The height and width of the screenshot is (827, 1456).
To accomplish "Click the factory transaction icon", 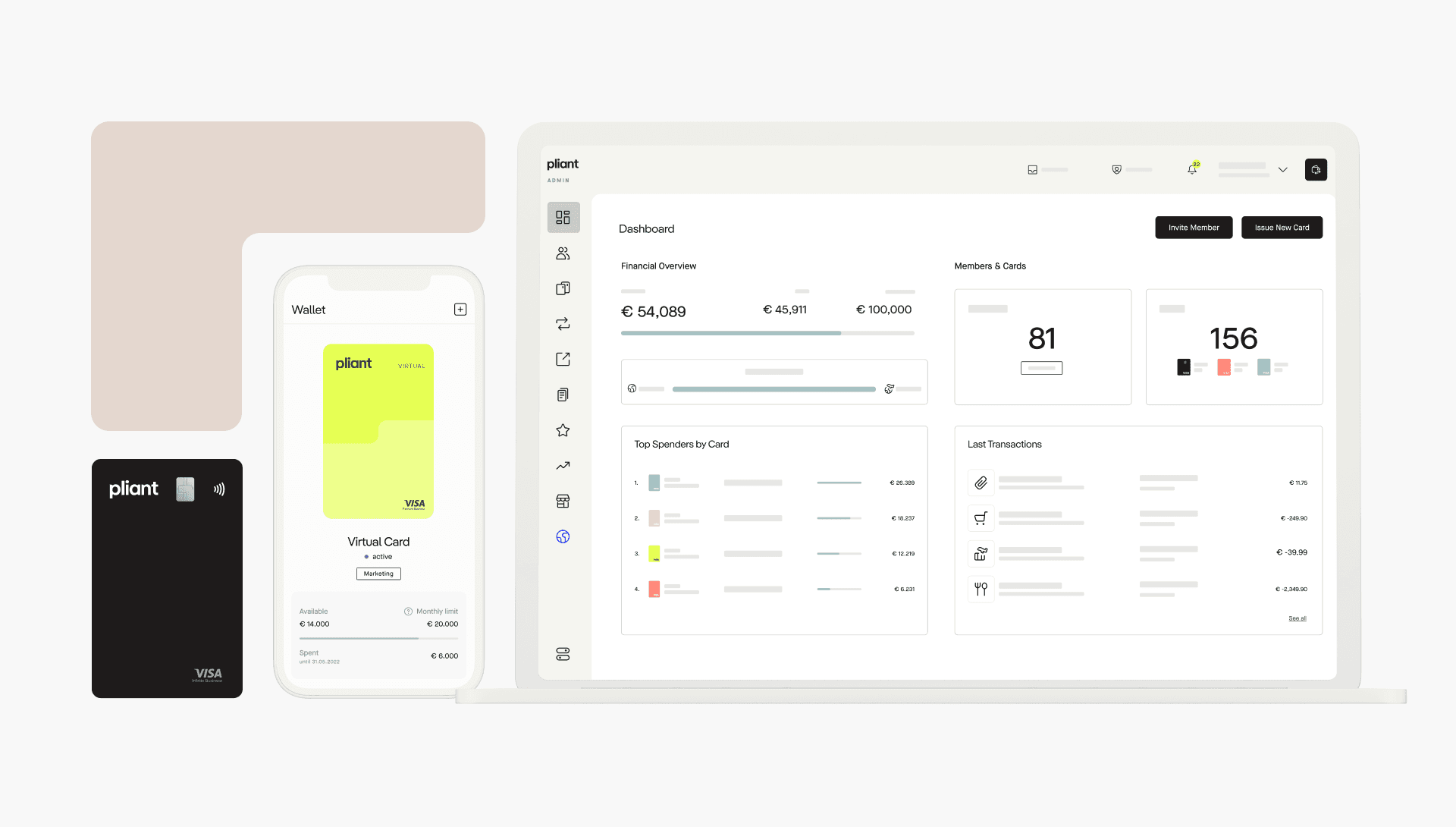I will [x=981, y=554].
